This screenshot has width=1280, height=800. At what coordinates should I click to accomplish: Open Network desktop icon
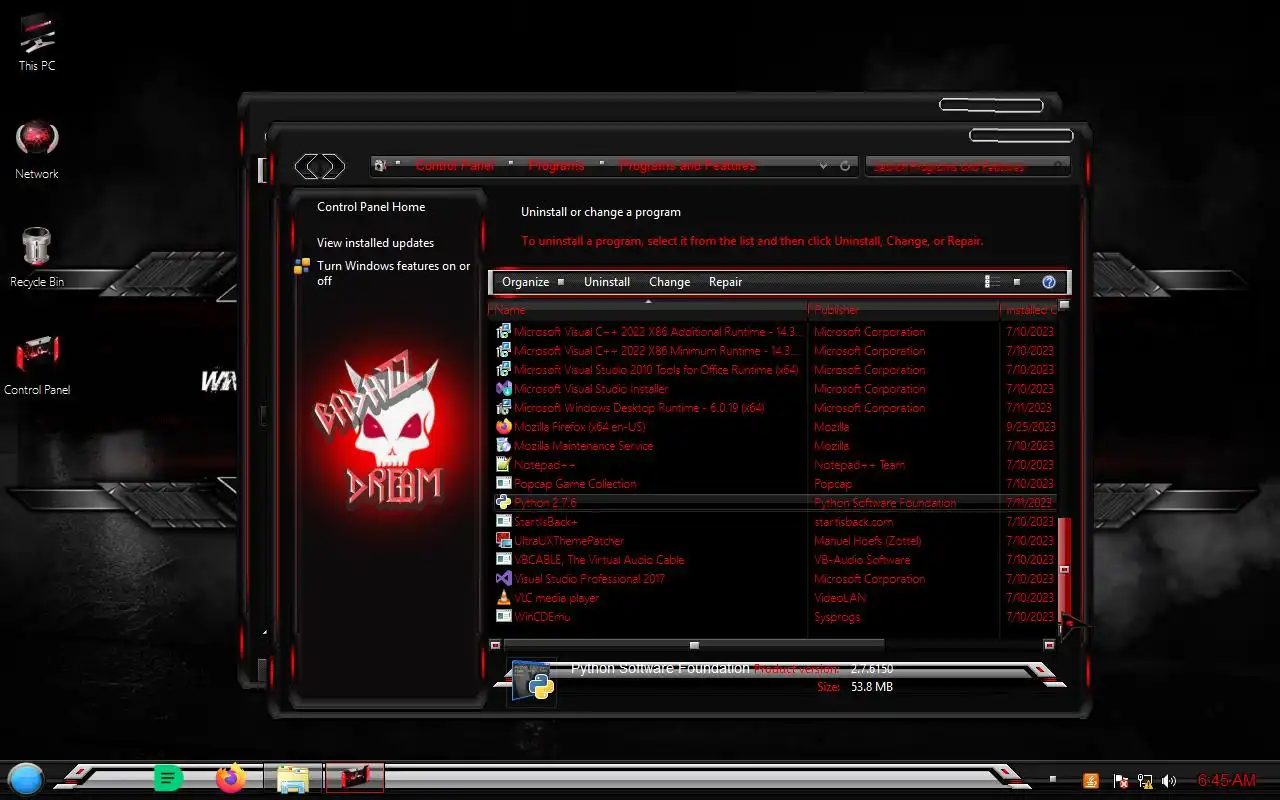coord(37,150)
